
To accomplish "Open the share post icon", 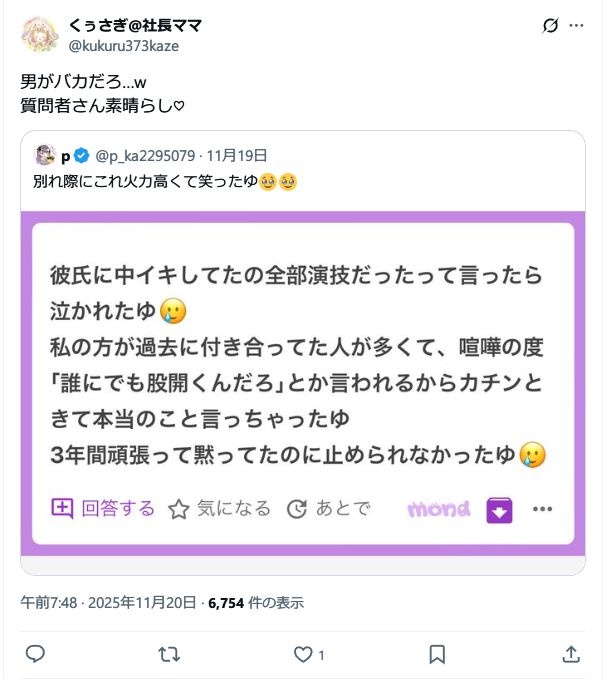I will 571,654.
